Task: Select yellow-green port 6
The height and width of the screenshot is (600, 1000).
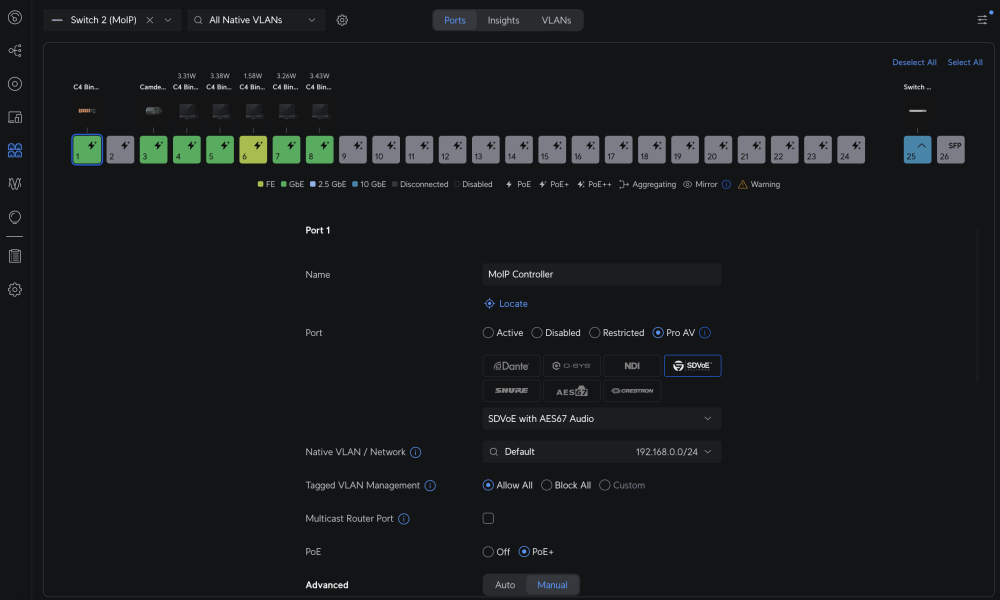Action: (x=253, y=150)
